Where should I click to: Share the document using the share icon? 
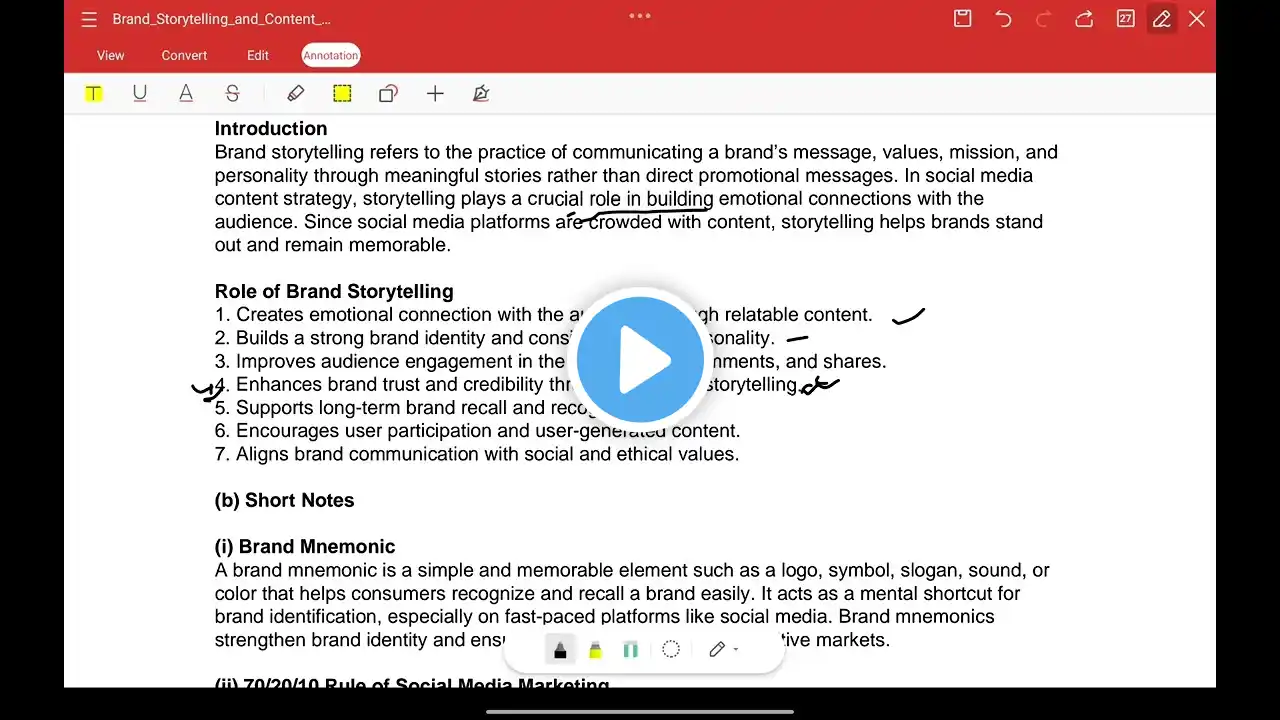click(x=1084, y=18)
